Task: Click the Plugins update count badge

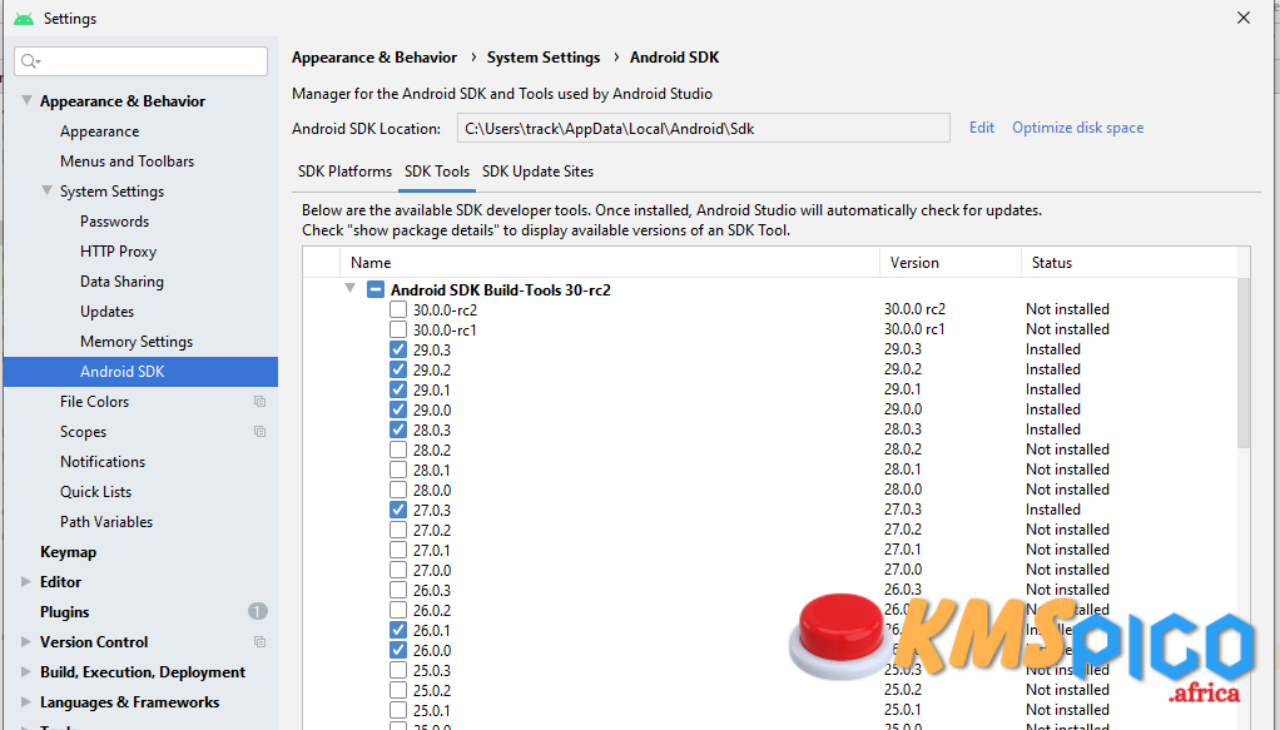Action: pyautogui.click(x=257, y=612)
